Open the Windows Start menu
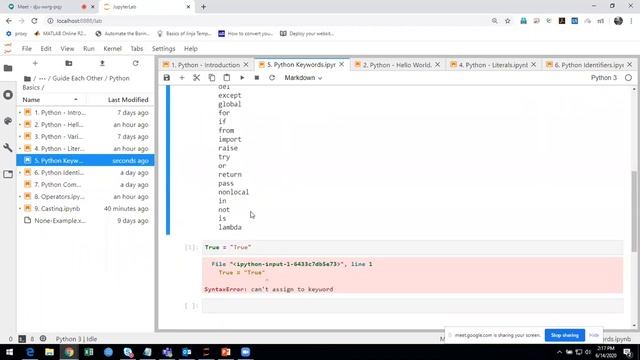 (9, 352)
